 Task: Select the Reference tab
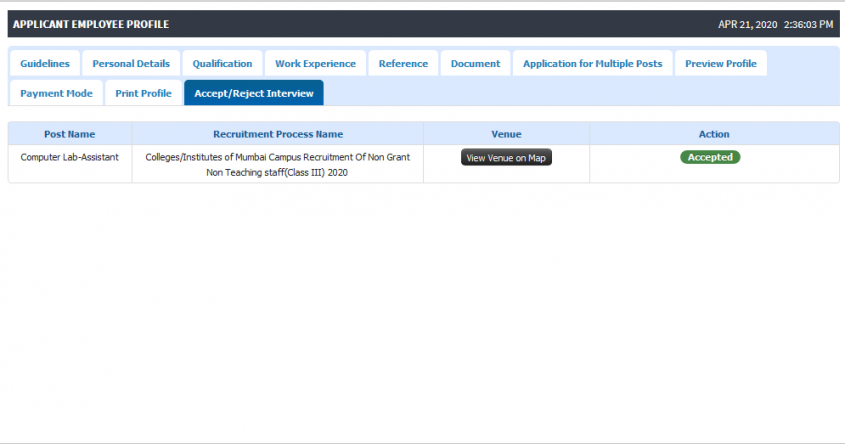pos(403,63)
